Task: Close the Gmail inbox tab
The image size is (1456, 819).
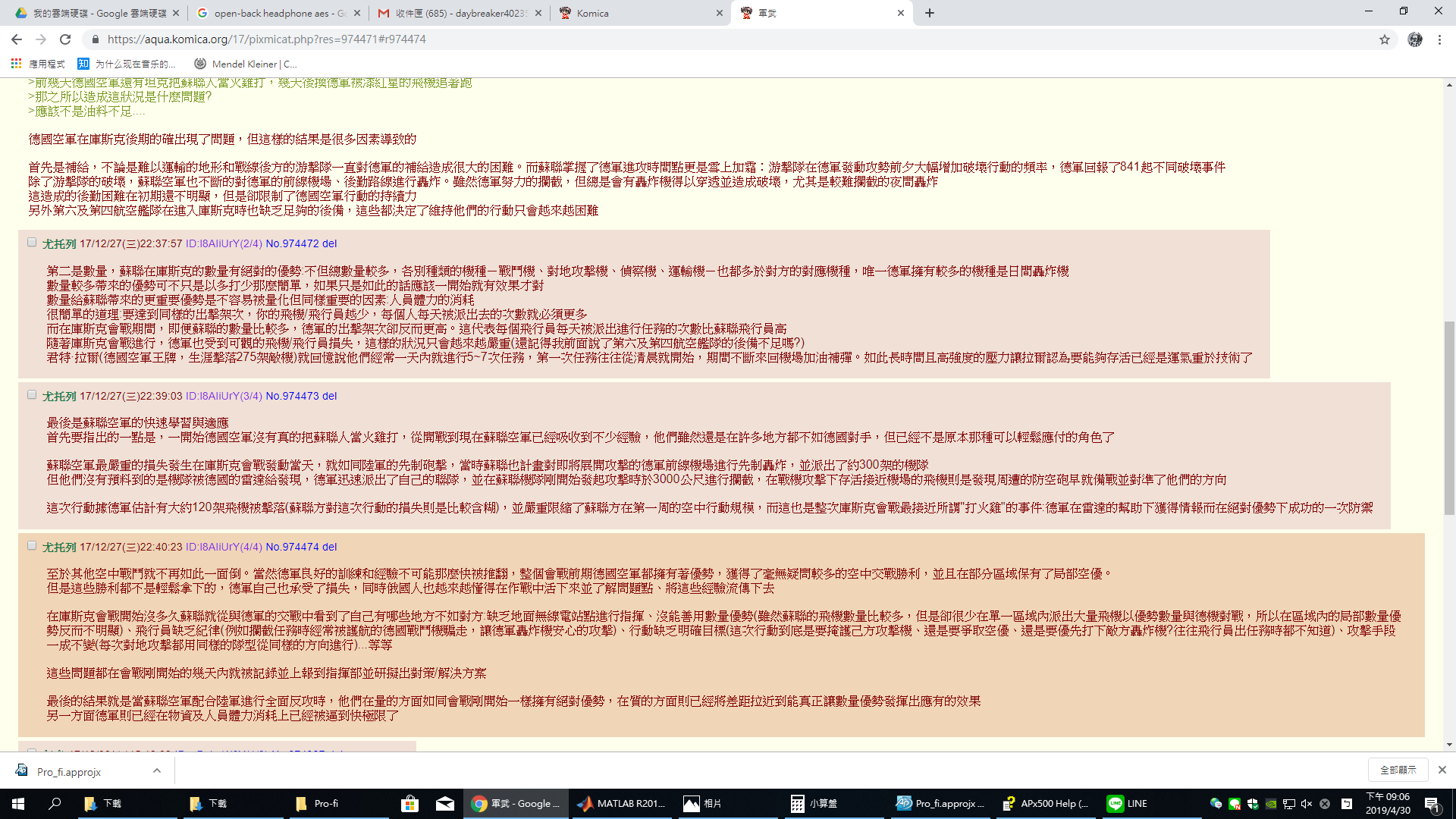Action: 538,13
